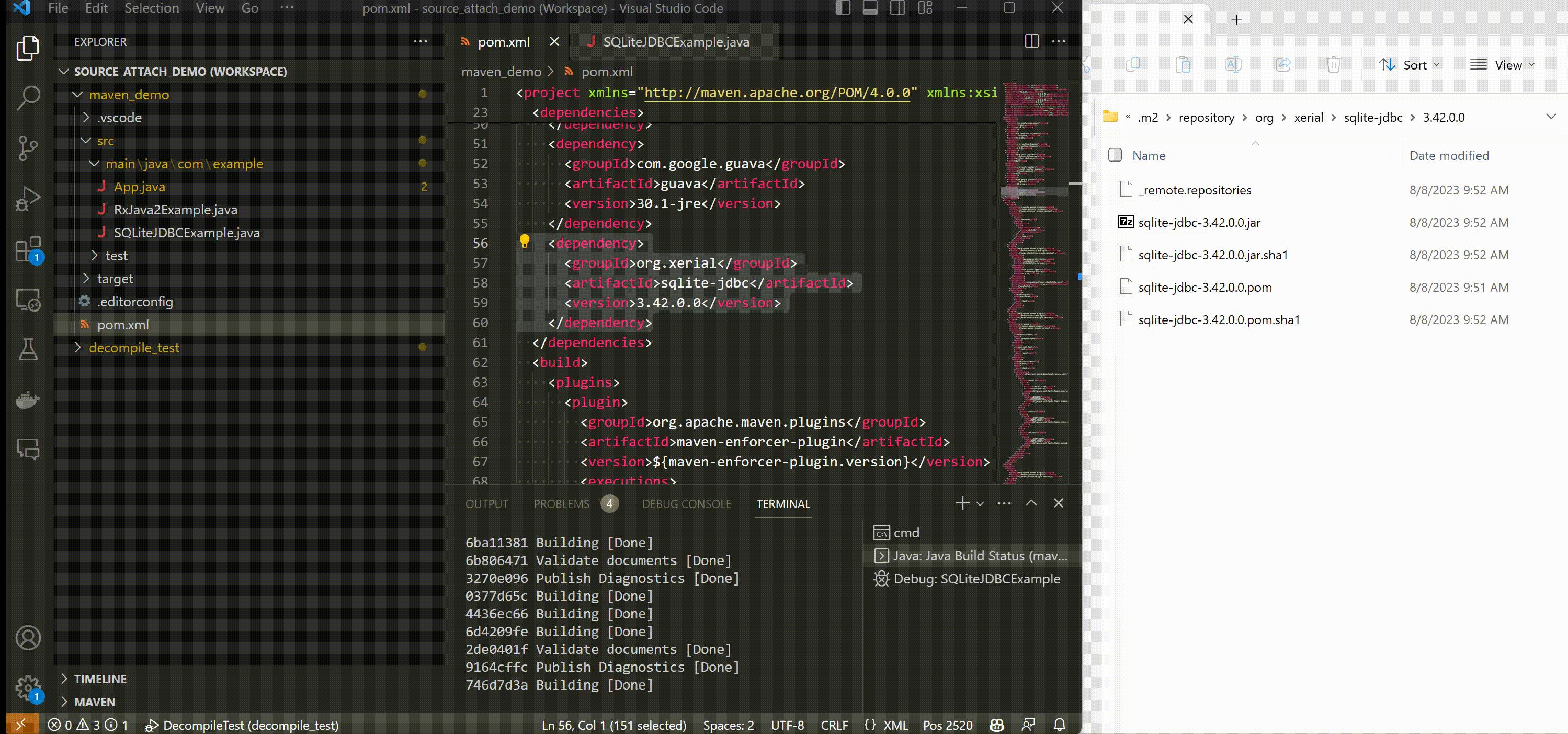
Task: Expand the MAVEN section
Action: click(x=64, y=702)
